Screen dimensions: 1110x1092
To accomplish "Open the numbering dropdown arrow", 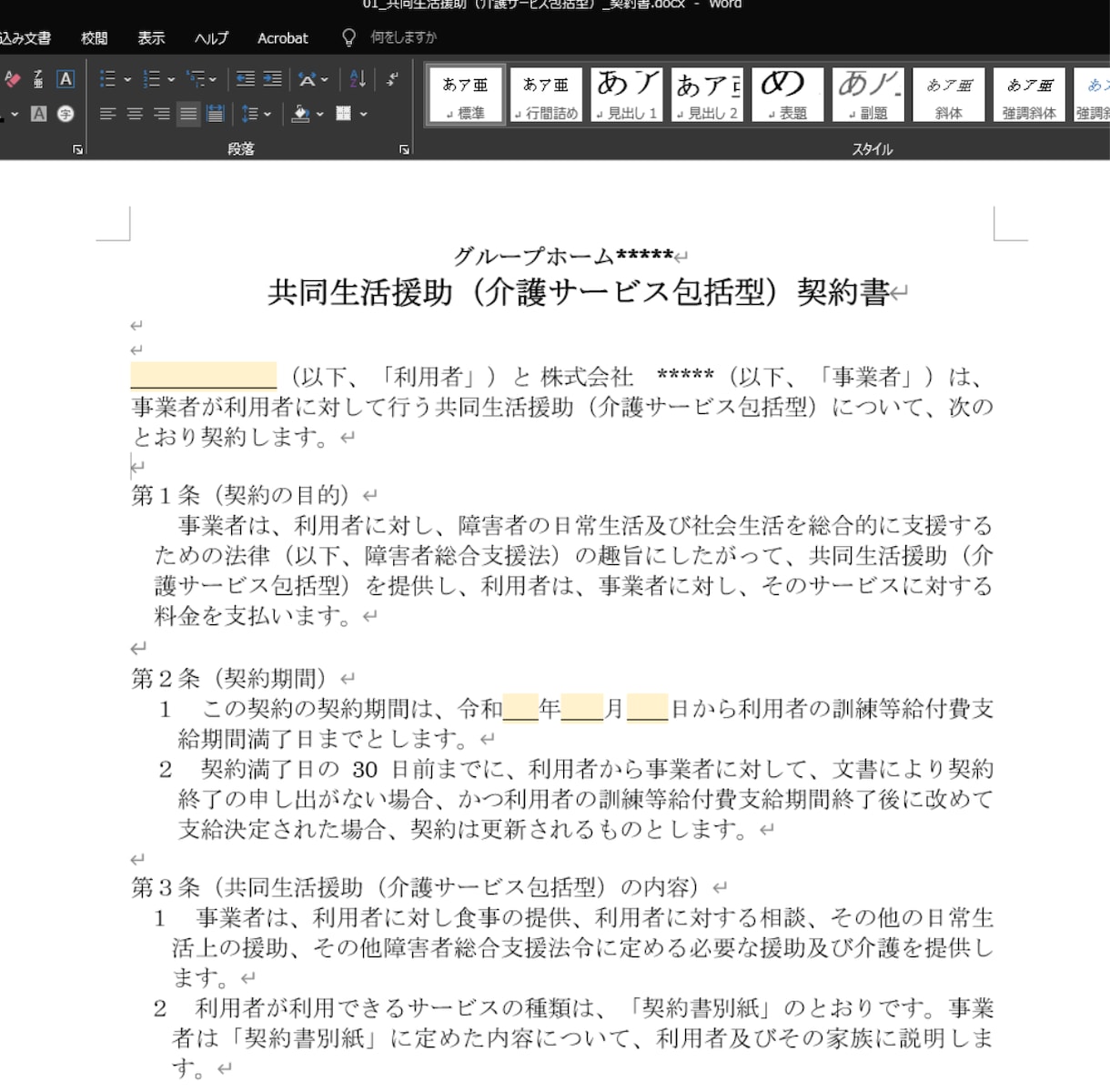I will pos(171,79).
